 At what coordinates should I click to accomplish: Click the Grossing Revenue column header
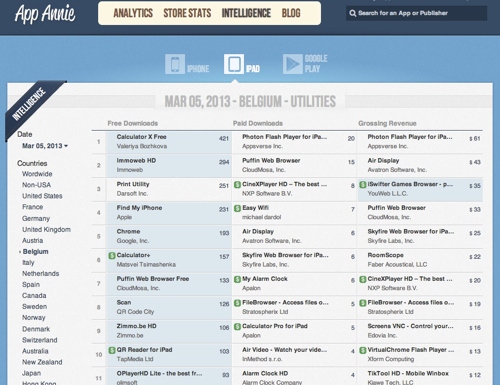click(387, 124)
